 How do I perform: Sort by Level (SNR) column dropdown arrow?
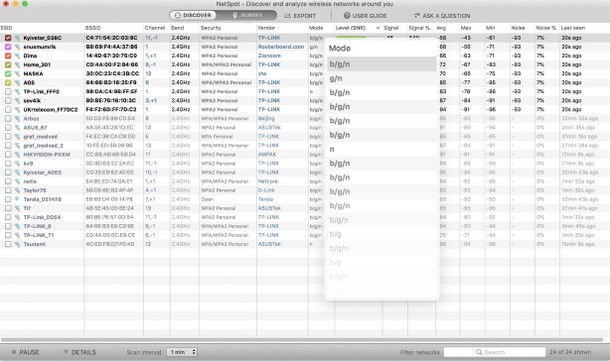coord(377,28)
